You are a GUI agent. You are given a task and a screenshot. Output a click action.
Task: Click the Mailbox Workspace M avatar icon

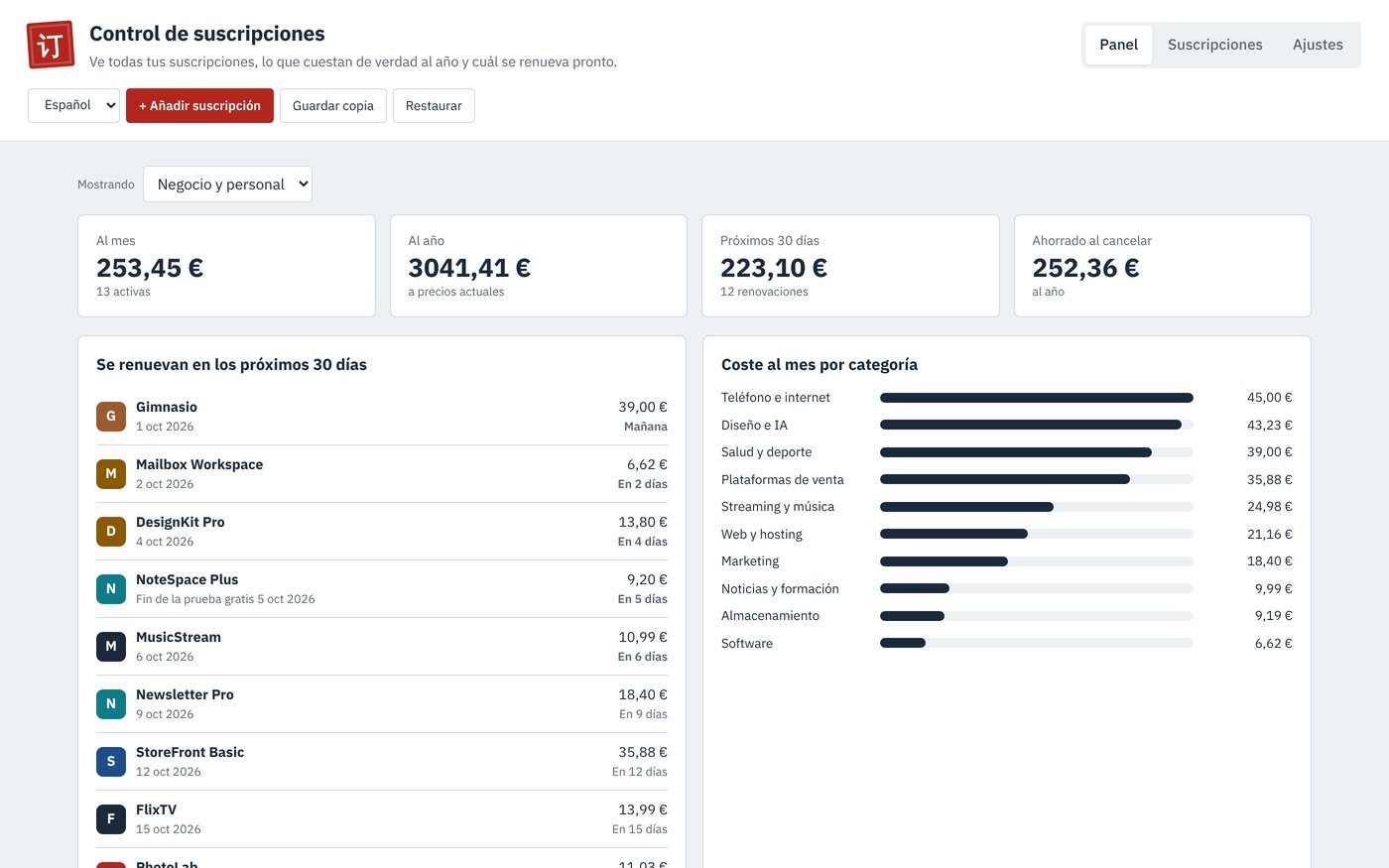[x=111, y=474]
